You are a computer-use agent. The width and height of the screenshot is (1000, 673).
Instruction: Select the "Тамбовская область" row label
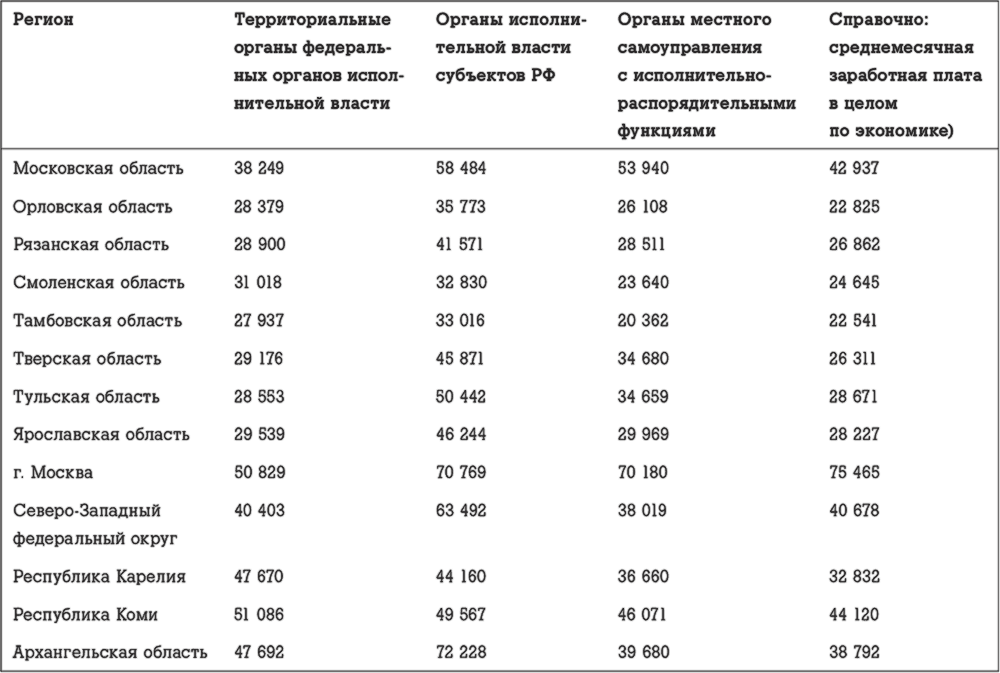[98, 320]
